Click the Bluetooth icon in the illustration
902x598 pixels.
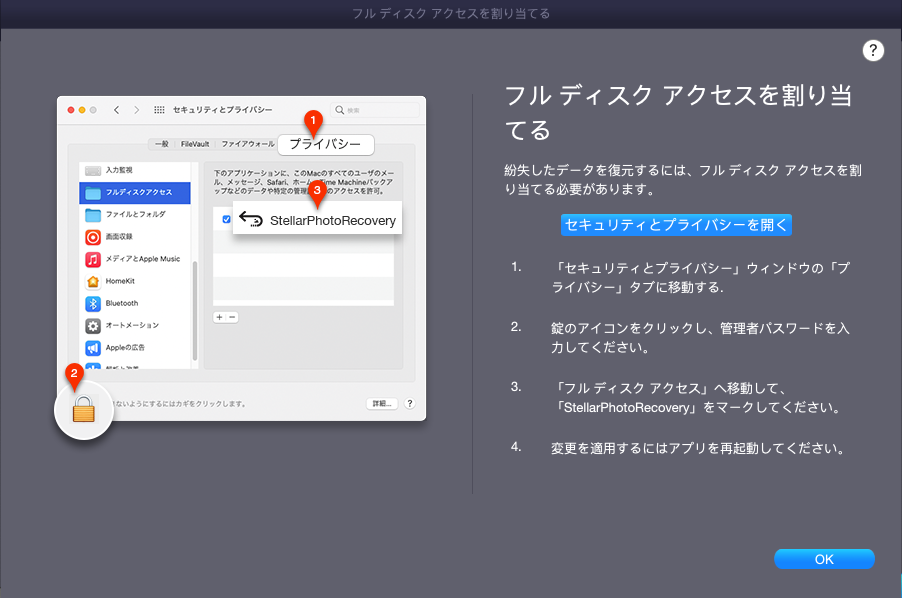tap(93, 304)
